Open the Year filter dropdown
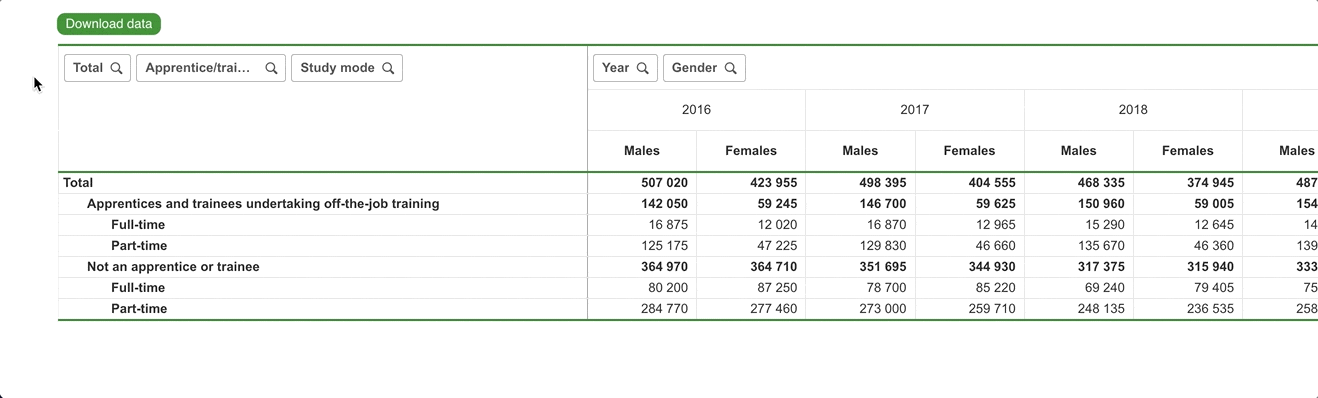Screen dimensions: 1318x398 tap(625, 68)
